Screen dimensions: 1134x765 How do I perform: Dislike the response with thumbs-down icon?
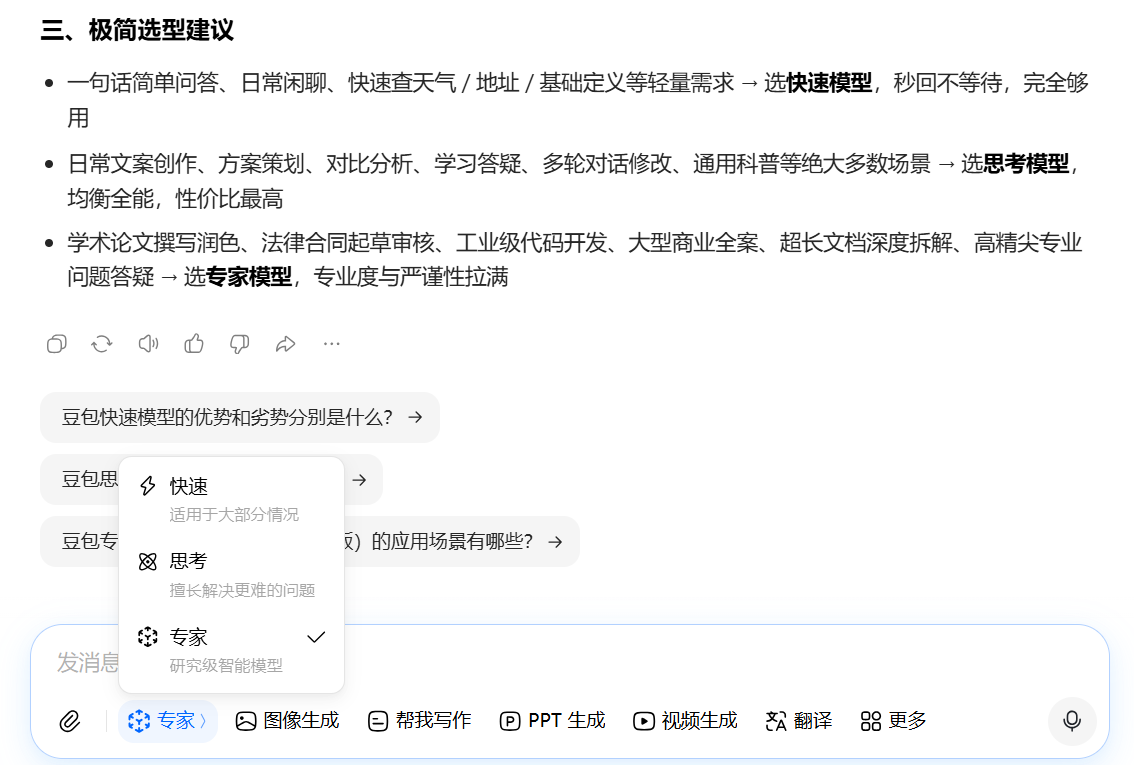[x=239, y=344]
